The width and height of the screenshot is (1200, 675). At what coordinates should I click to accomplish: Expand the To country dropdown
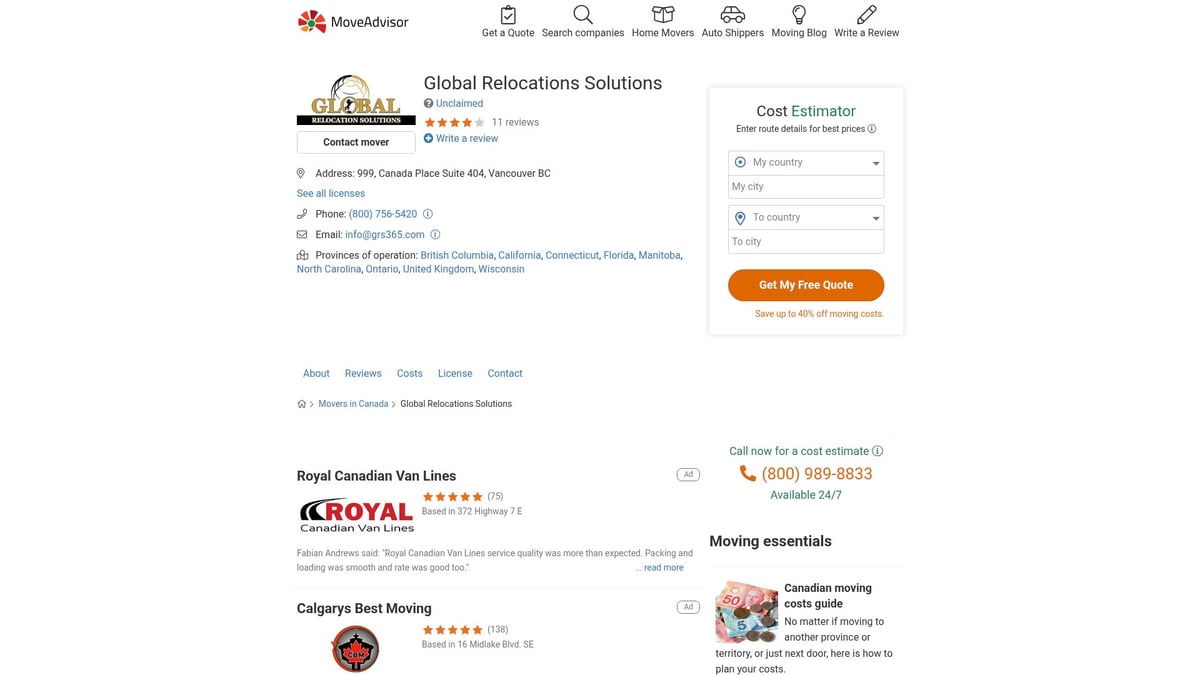pyautogui.click(x=806, y=217)
